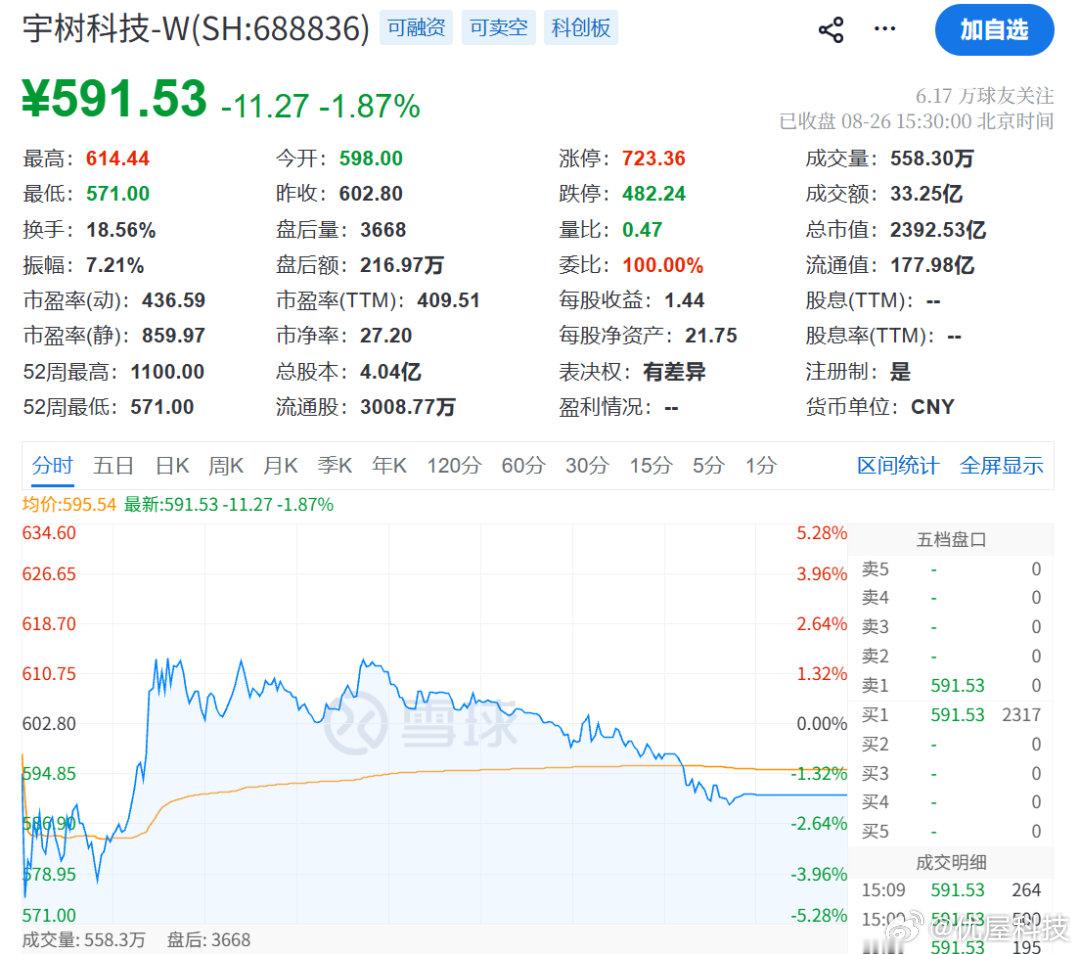1080x954 pixels.
Task: Click the 流通值 value 177.98亿
Action: point(932,265)
